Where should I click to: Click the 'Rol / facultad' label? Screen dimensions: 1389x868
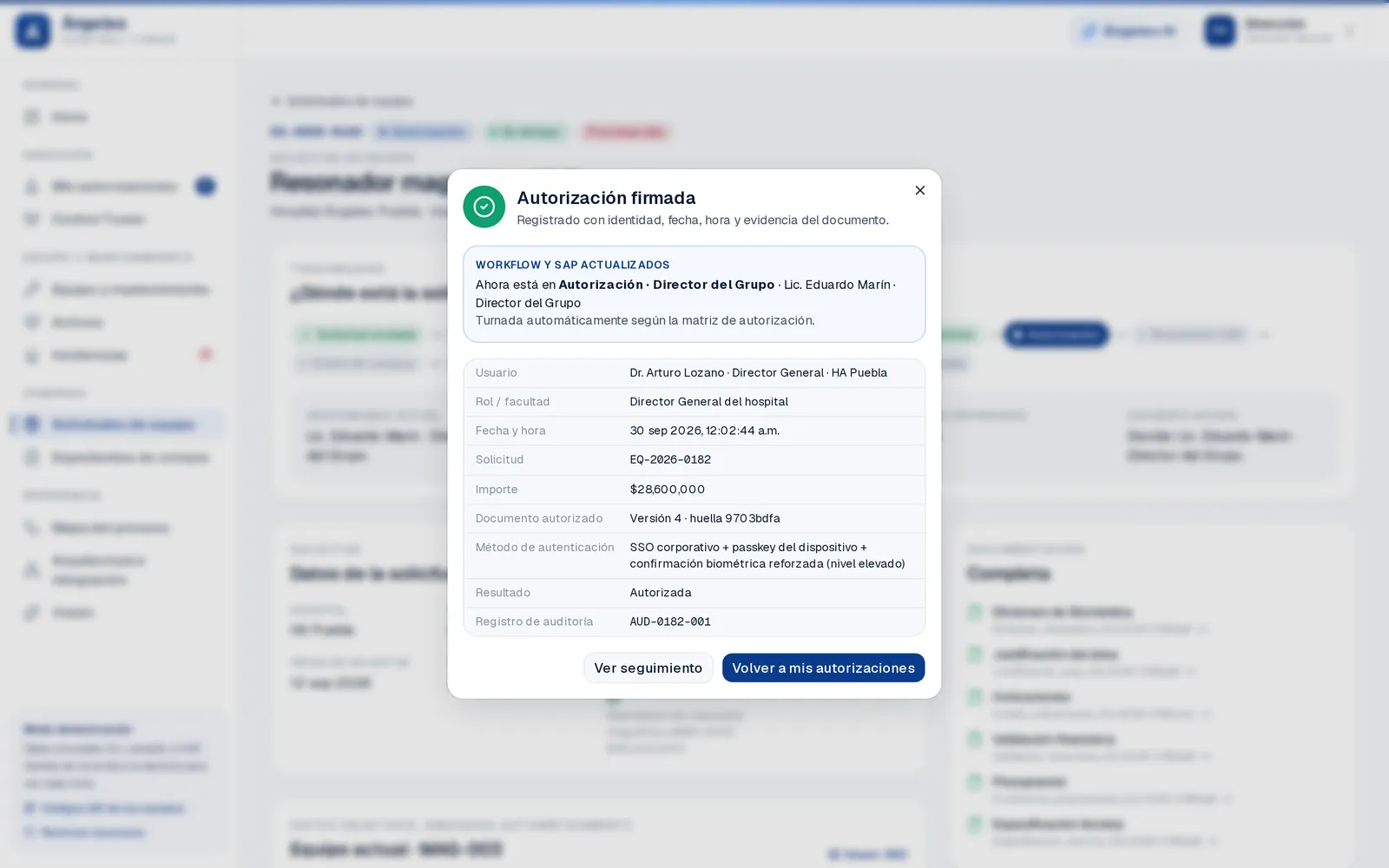(512, 402)
